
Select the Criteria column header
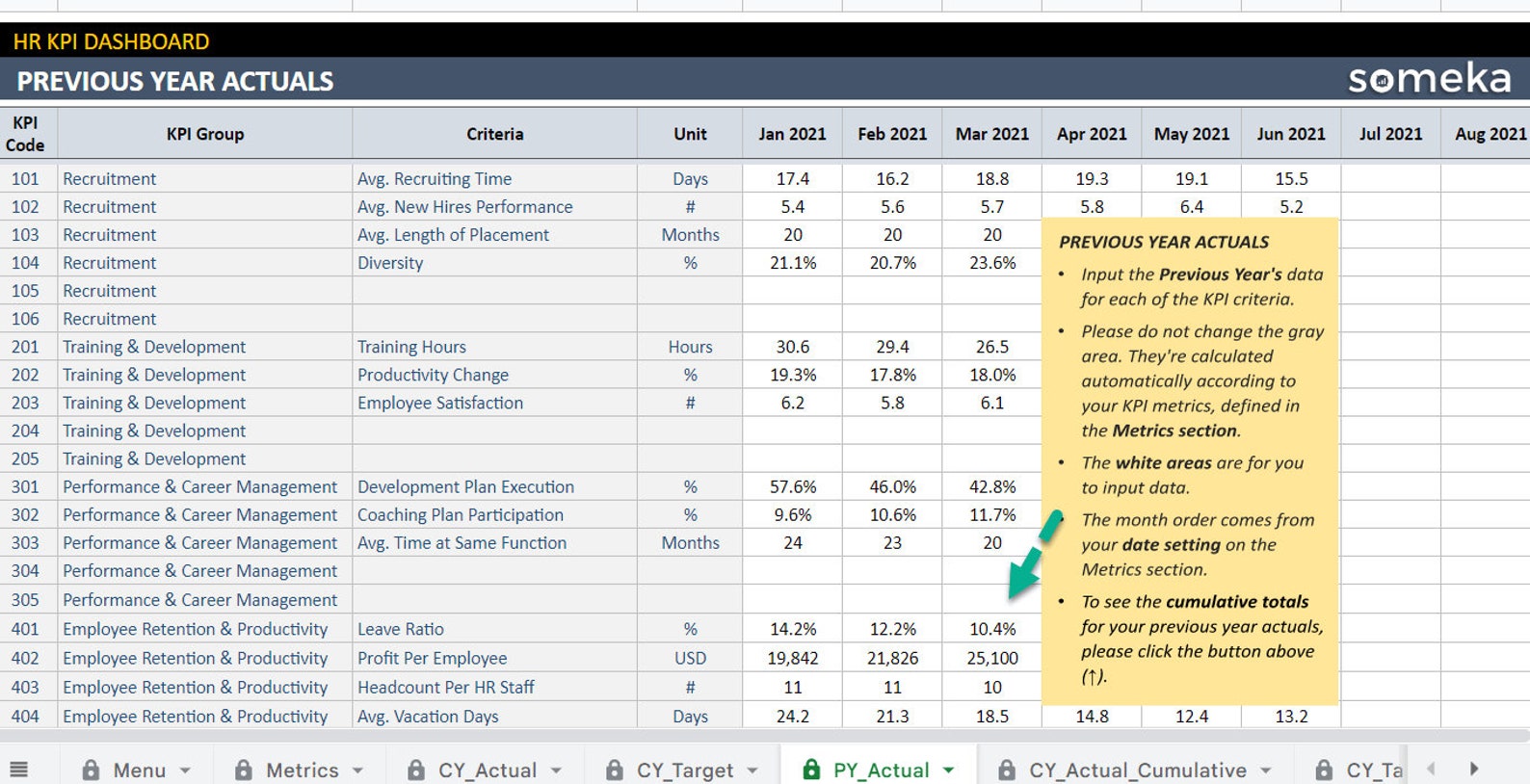pos(495,134)
